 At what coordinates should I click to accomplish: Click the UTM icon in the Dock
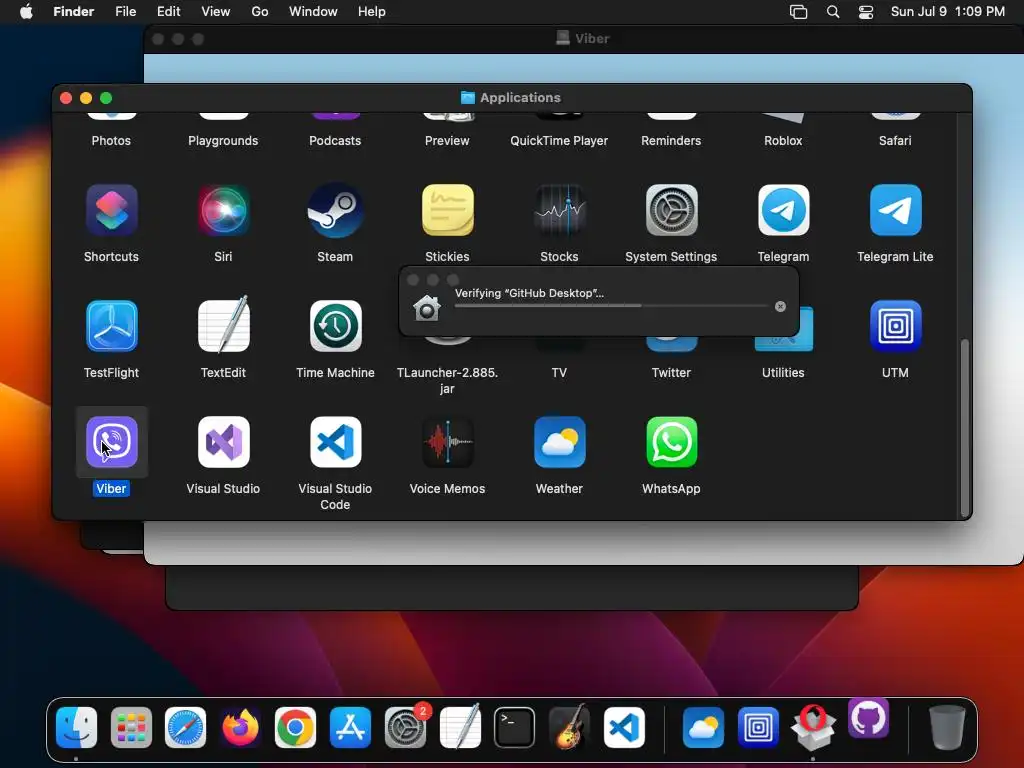click(758, 728)
